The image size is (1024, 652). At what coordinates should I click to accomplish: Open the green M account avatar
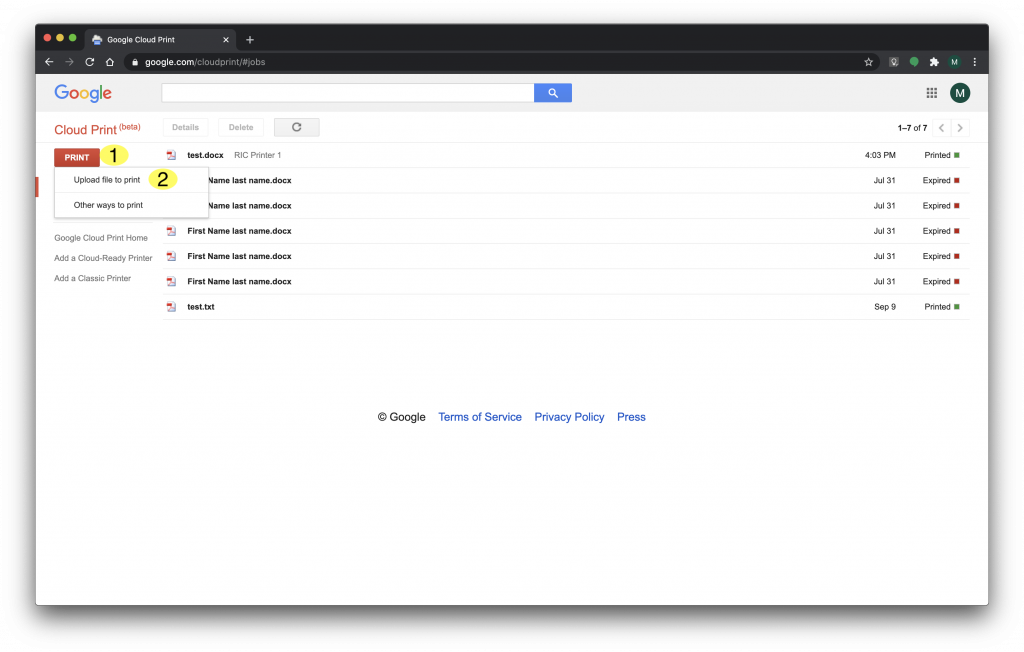click(959, 93)
